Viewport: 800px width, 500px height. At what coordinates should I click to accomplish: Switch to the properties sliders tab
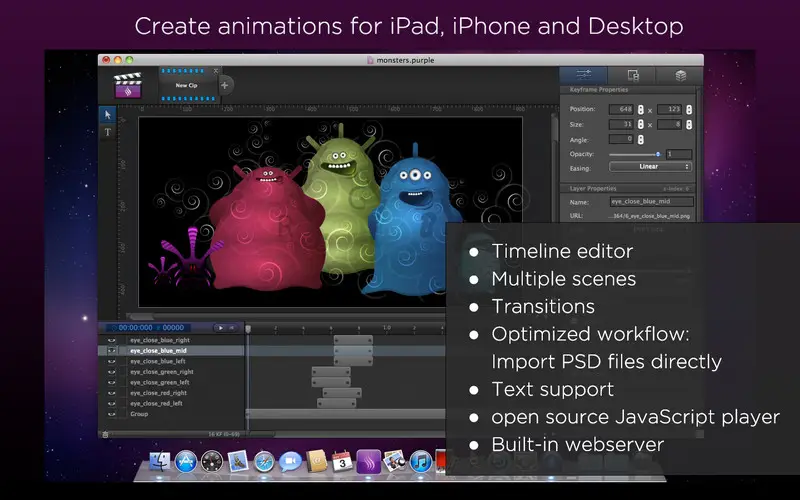pyautogui.click(x=584, y=75)
